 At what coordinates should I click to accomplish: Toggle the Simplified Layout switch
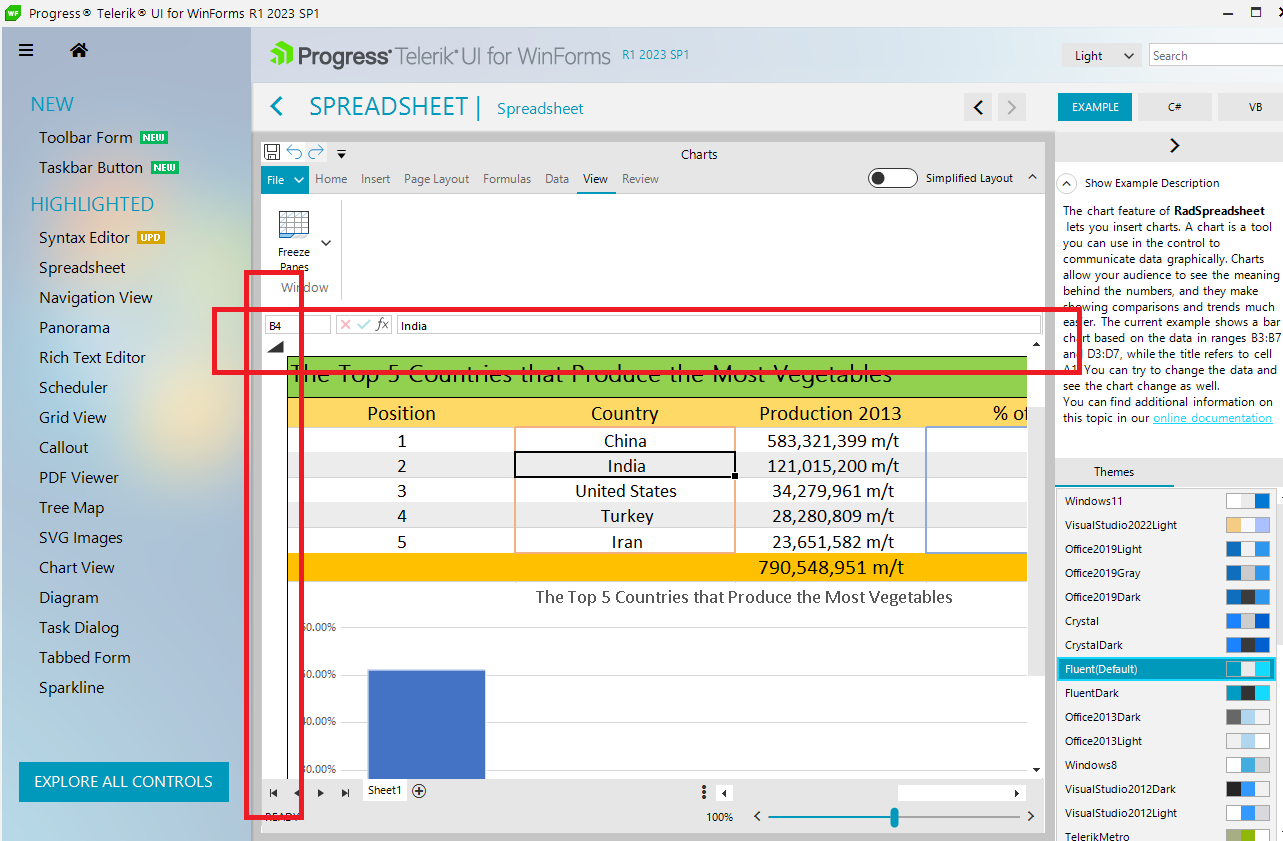[x=892, y=178]
